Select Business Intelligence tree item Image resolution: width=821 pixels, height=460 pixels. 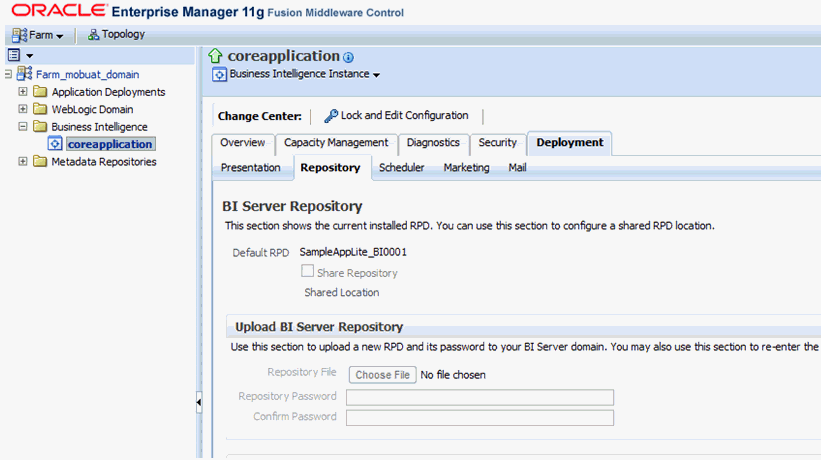pos(99,127)
